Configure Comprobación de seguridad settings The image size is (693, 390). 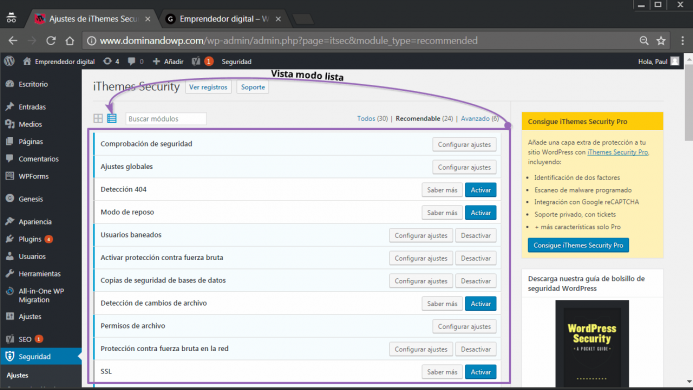click(x=464, y=145)
